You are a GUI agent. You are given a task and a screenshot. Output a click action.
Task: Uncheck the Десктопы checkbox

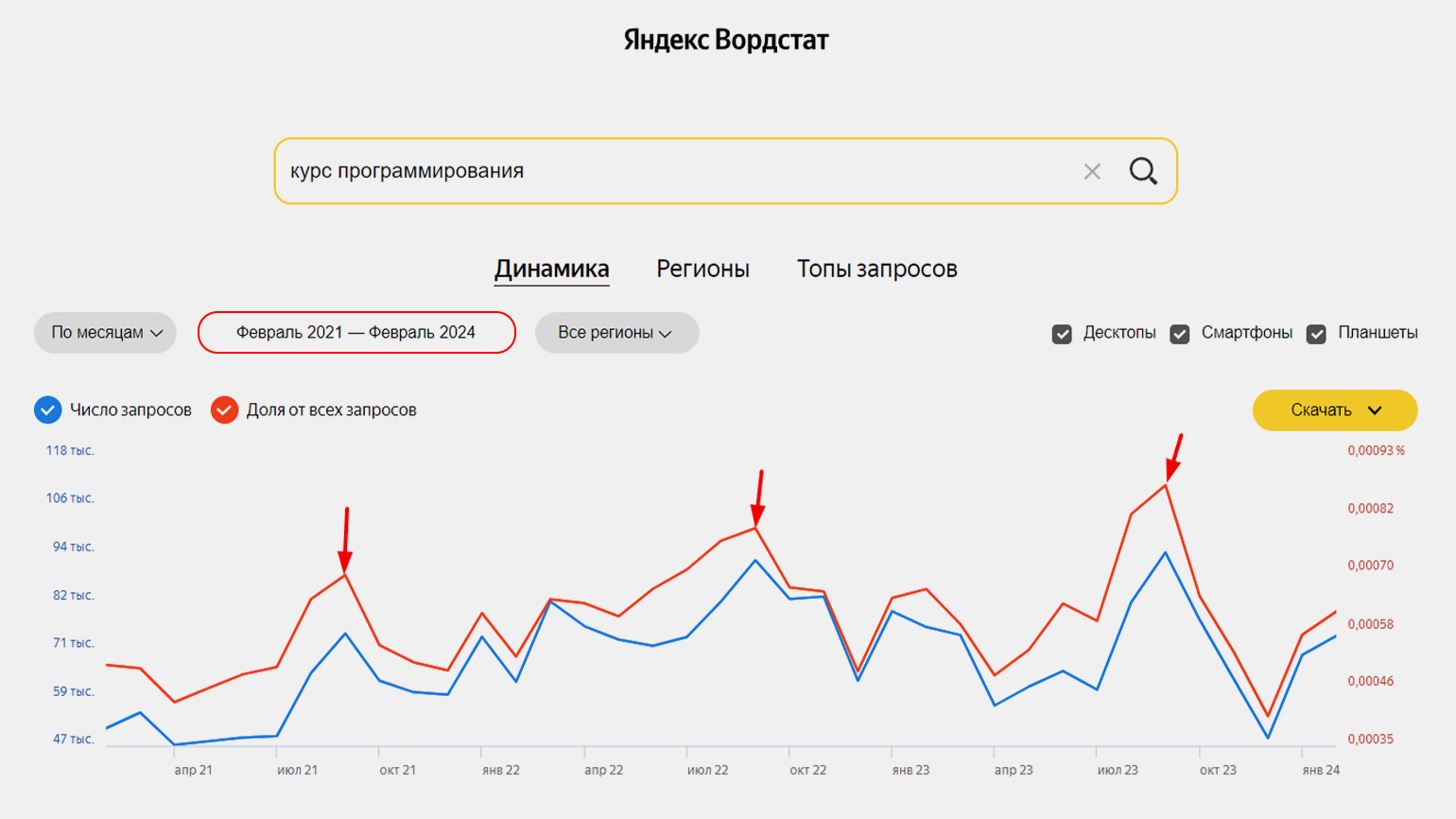[1062, 334]
